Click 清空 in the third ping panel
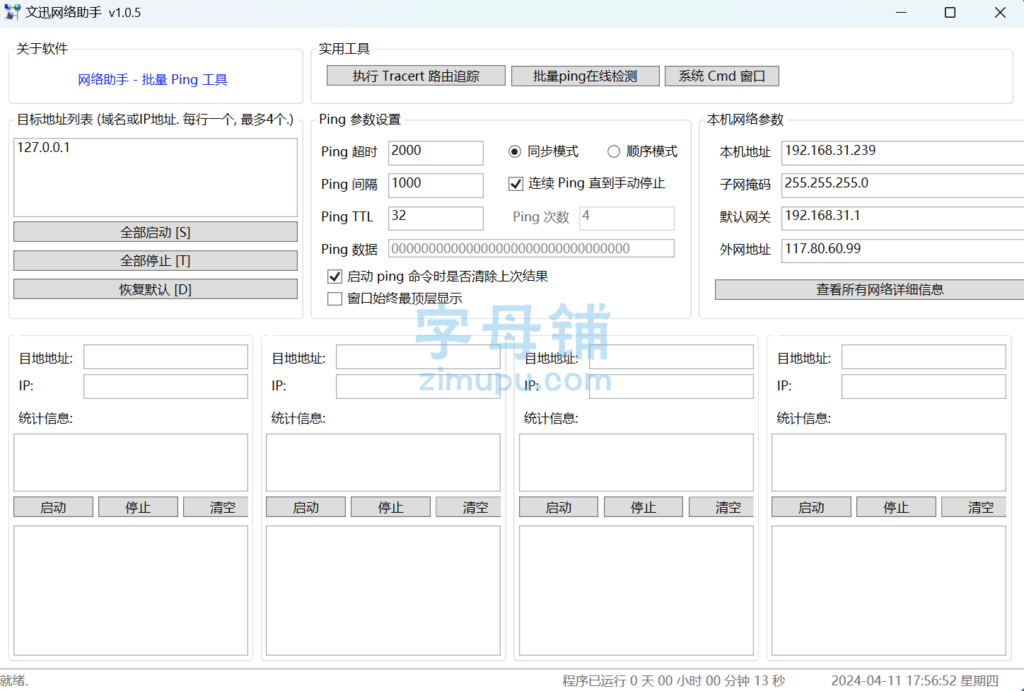Screen dimensions: 1024x691 [721, 507]
